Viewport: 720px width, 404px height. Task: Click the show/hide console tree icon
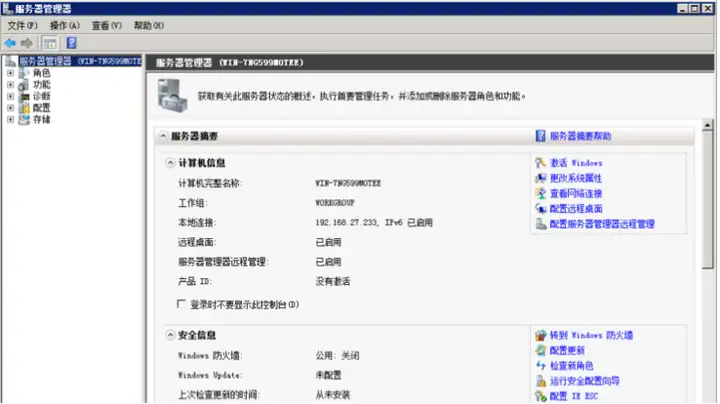50,43
